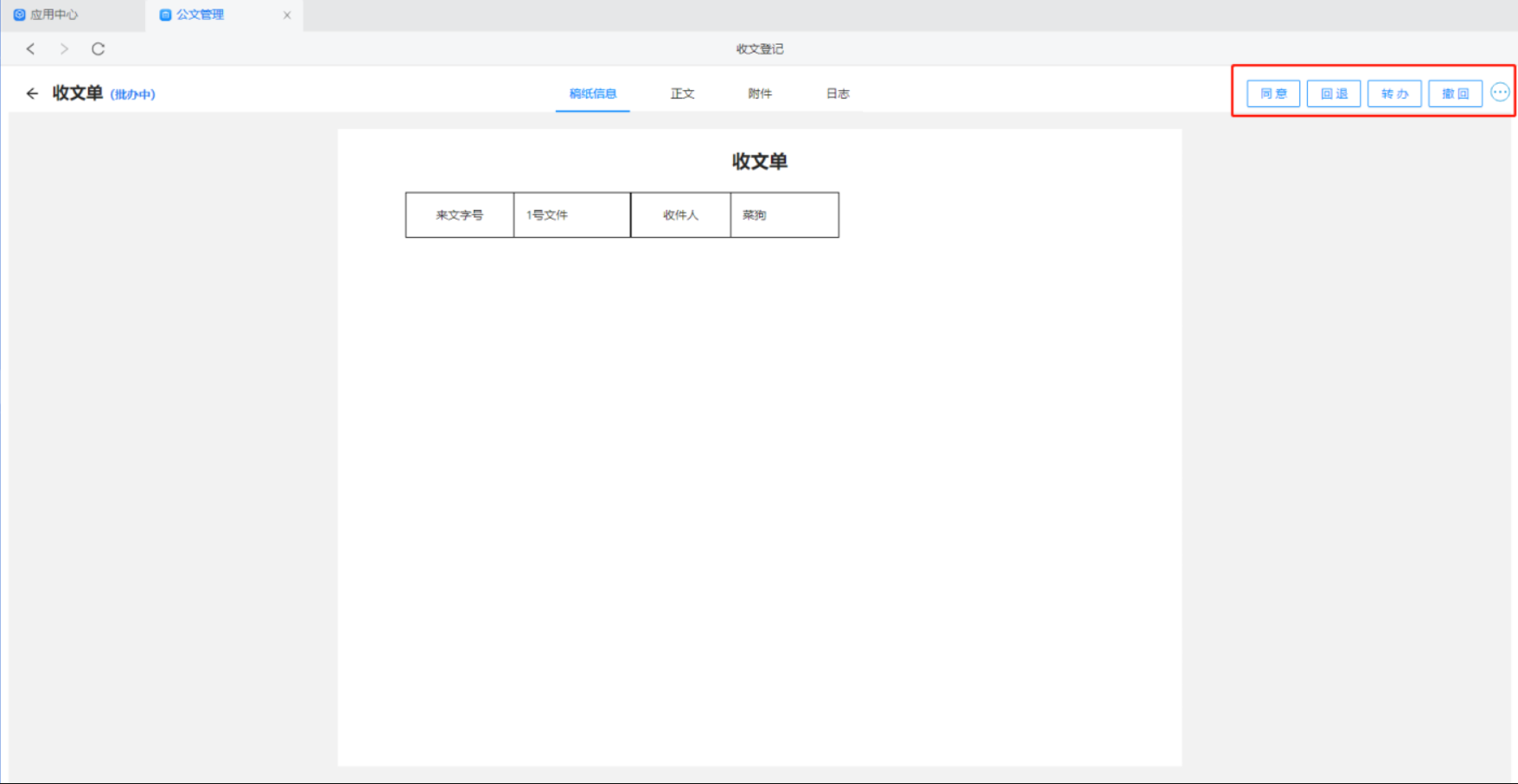Click the forward navigation arrow
Viewport: 1518px width, 784px height.
point(64,49)
